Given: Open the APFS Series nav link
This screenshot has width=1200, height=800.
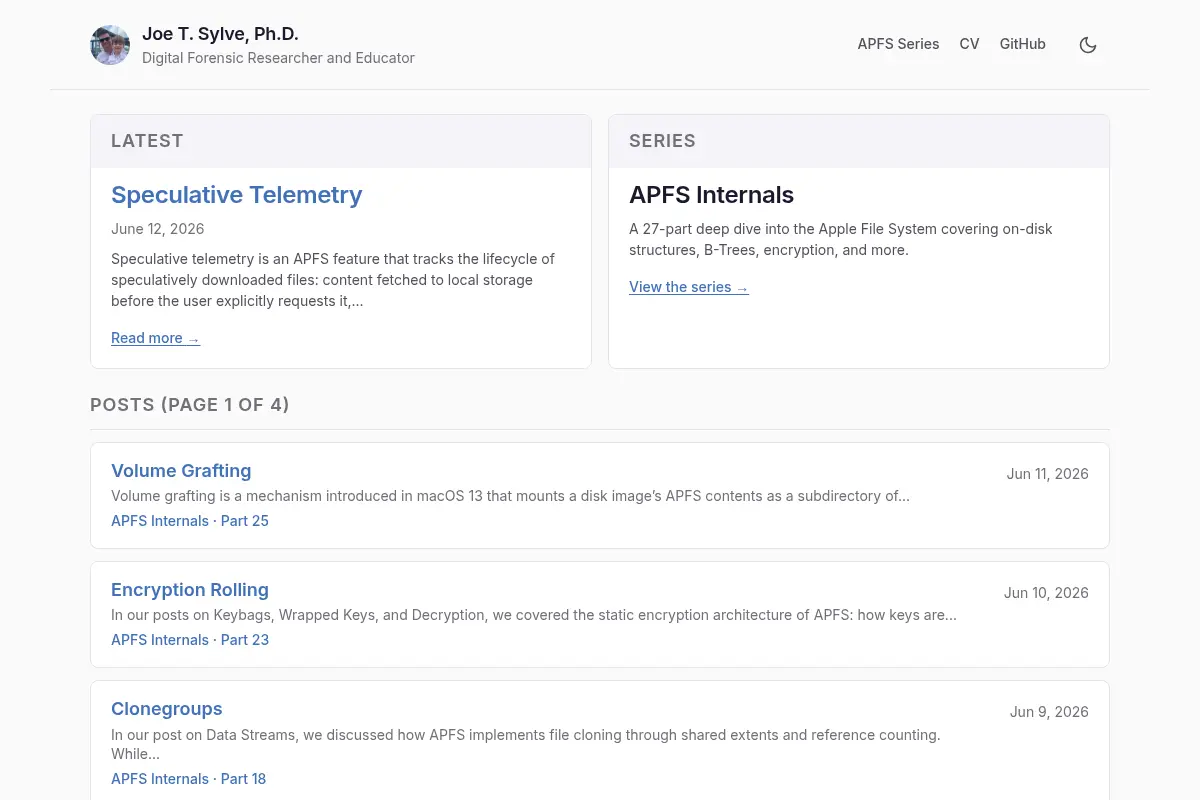Looking at the screenshot, I should (898, 44).
